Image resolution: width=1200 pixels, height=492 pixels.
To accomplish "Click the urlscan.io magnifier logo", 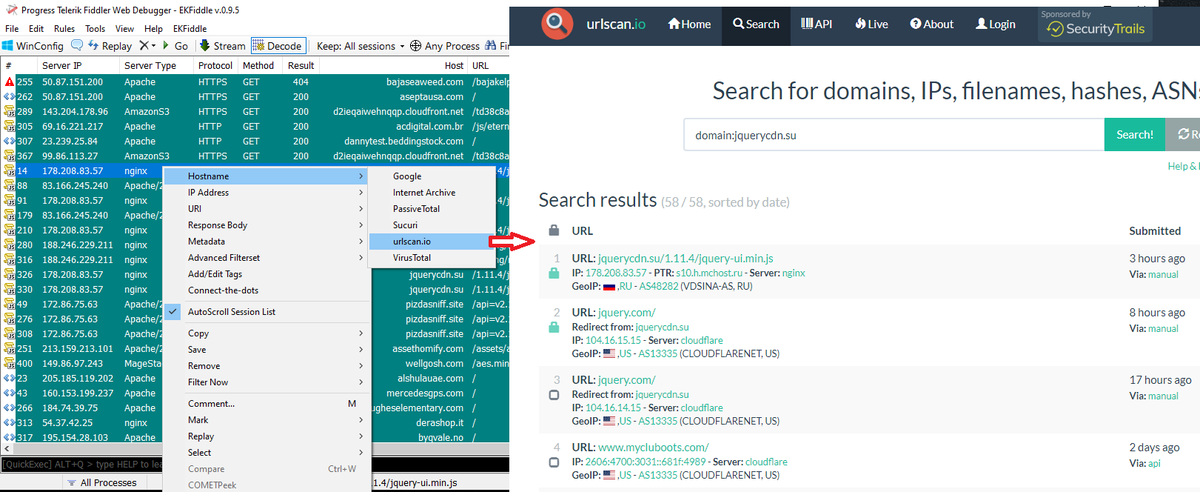I will click(x=559, y=23).
